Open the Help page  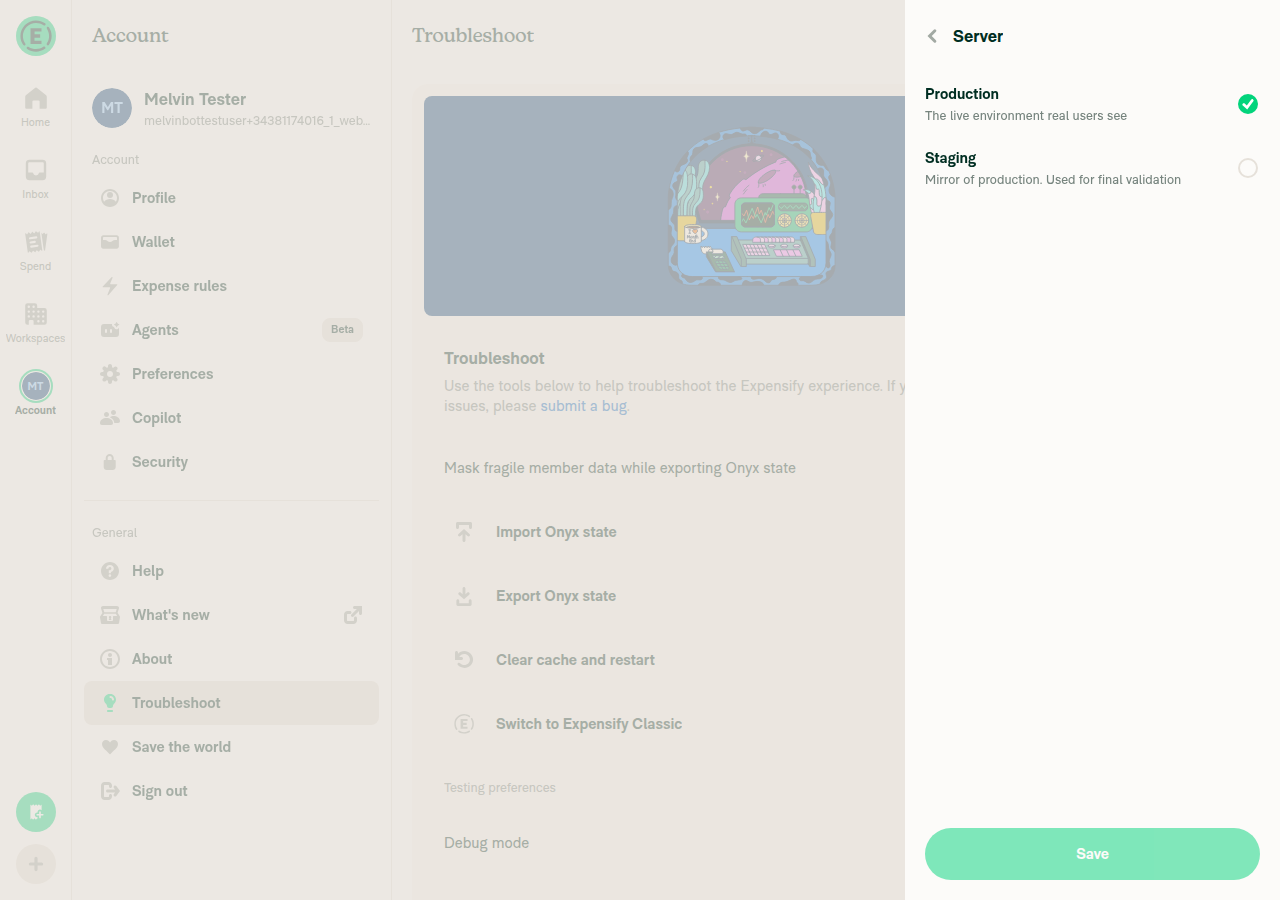[231, 571]
